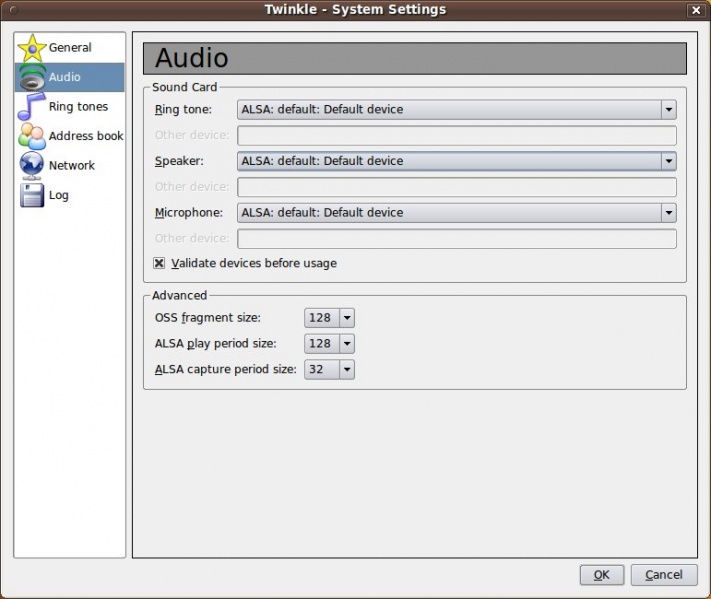Click Other device field under Ring tone
711x599 pixels.
[x=457, y=136]
